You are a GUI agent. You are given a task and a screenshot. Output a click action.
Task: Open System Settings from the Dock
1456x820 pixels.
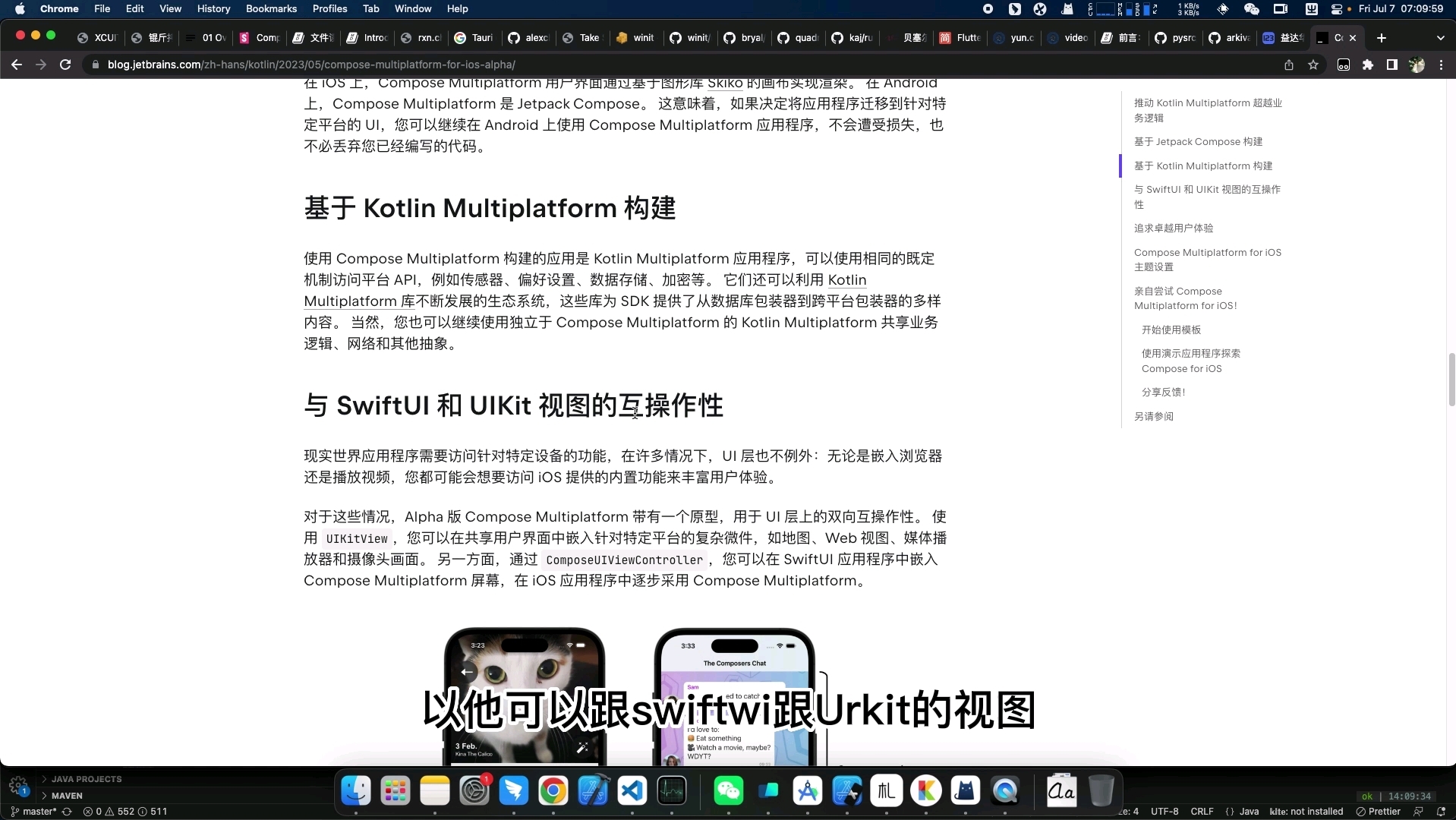(x=474, y=791)
